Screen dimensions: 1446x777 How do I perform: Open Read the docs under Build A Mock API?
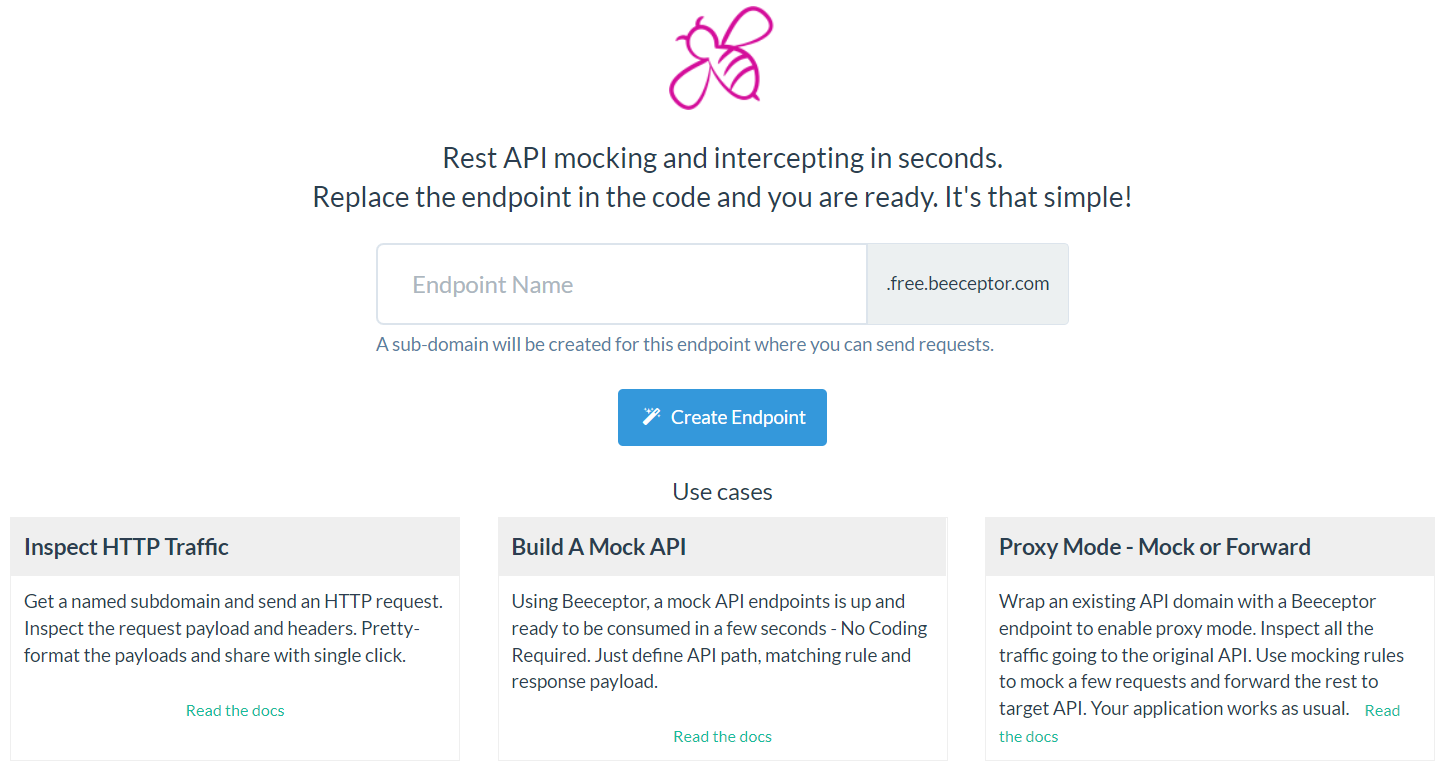click(x=722, y=736)
